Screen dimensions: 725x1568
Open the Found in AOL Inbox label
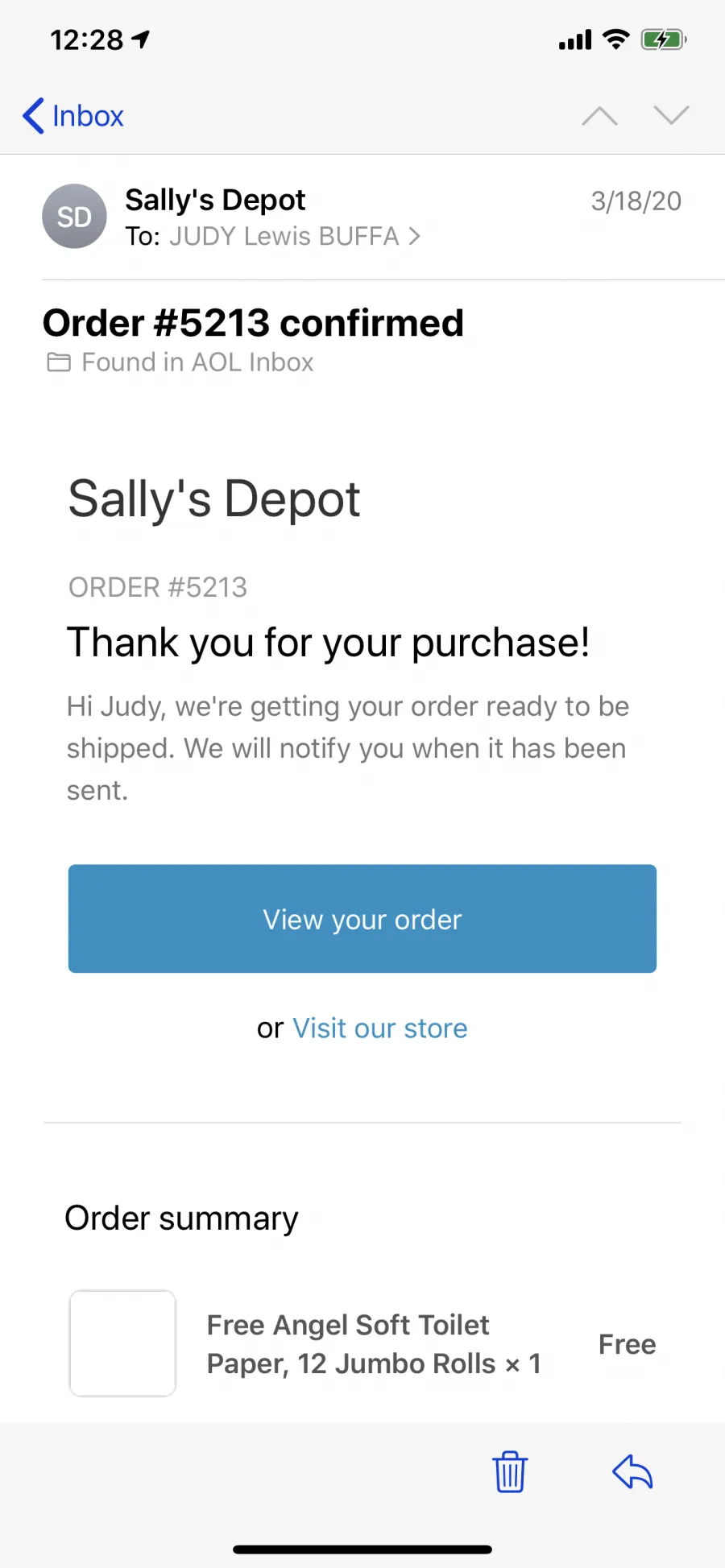tap(197, 362)
